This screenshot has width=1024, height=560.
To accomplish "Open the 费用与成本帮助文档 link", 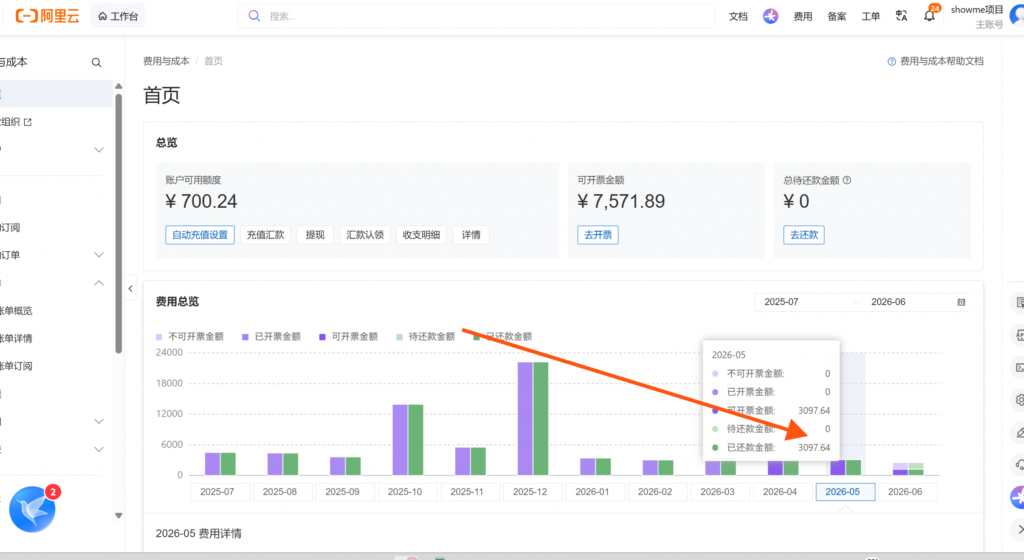I will pos(942,61).
